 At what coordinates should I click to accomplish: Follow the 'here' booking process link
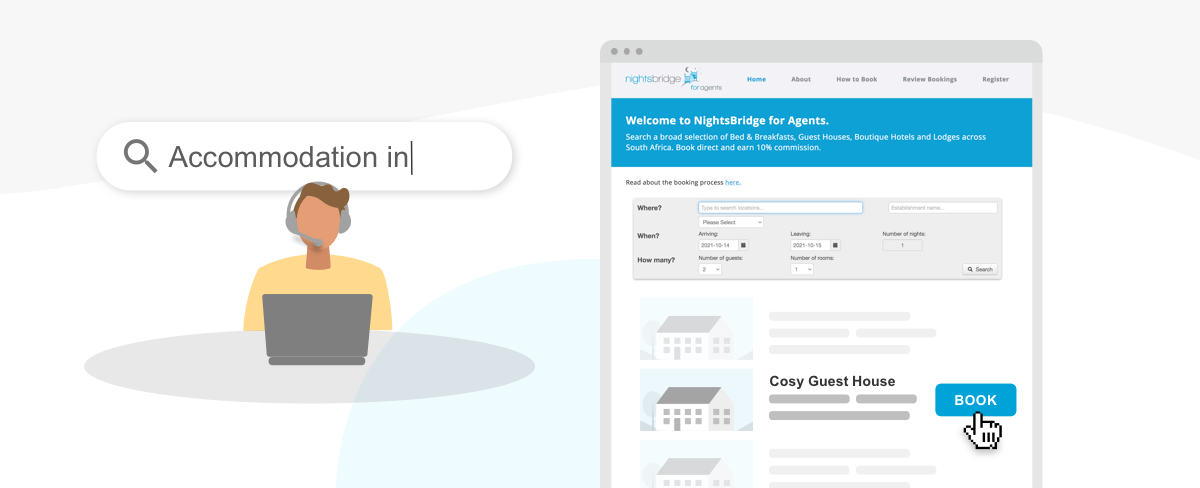[732, 183]
